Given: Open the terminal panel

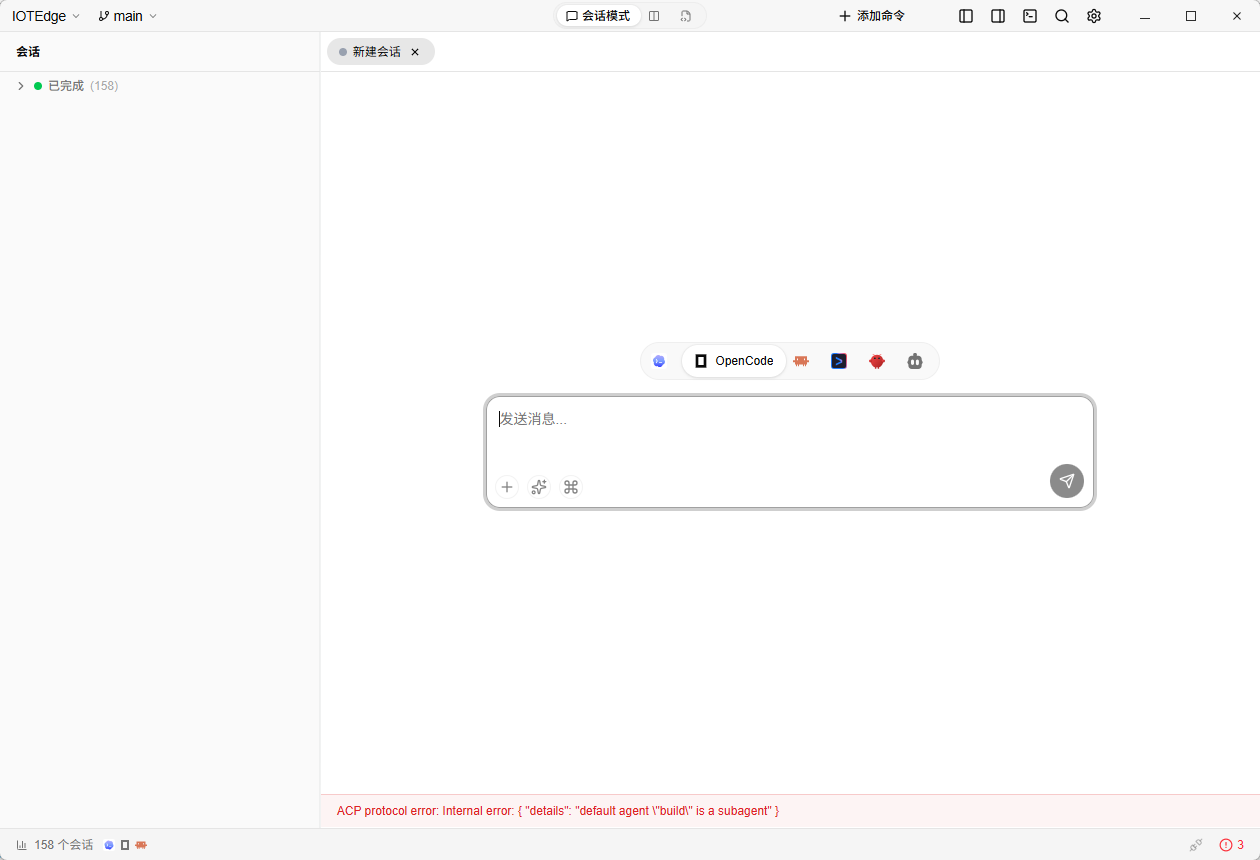Looking at the screenshot, I should coord(1030,16).
